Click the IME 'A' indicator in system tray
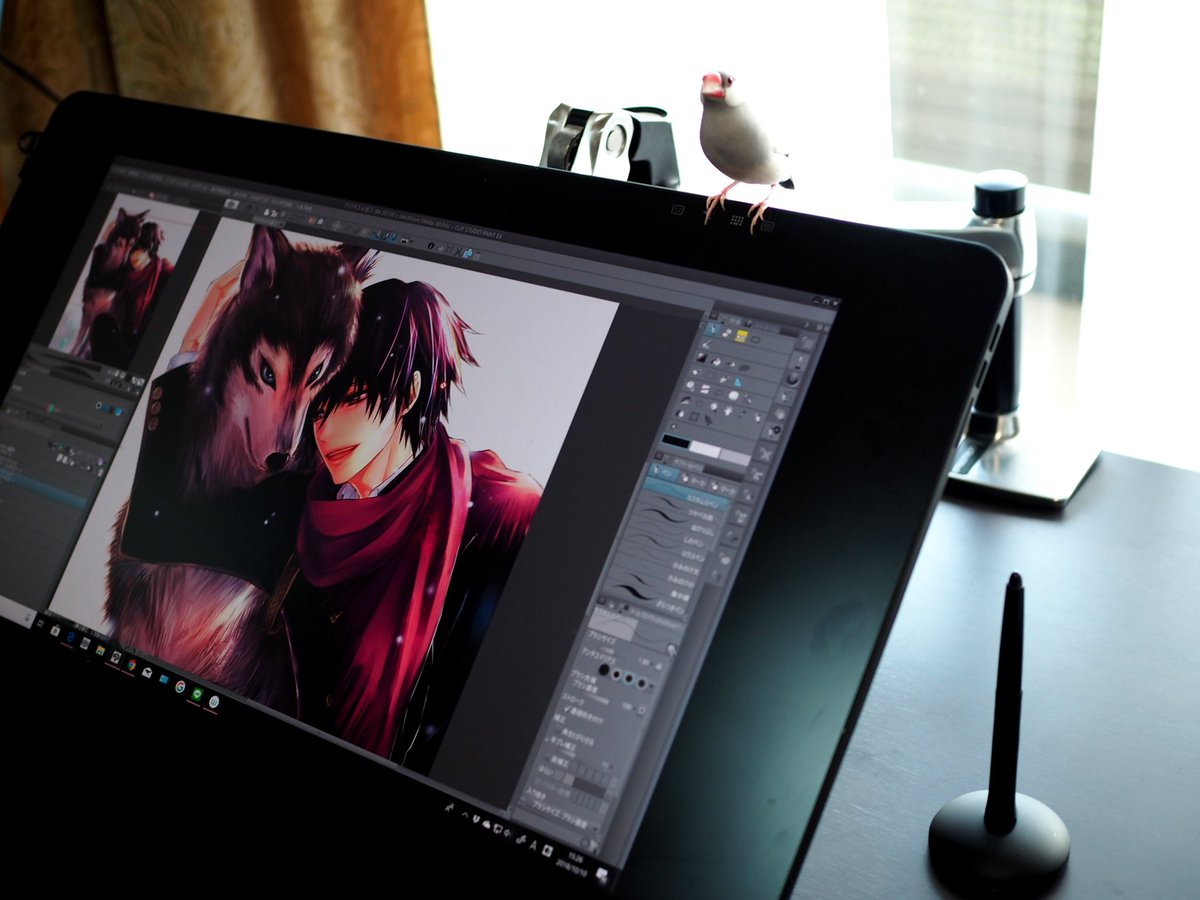1200x900 pixels. [x=533, y=845]
